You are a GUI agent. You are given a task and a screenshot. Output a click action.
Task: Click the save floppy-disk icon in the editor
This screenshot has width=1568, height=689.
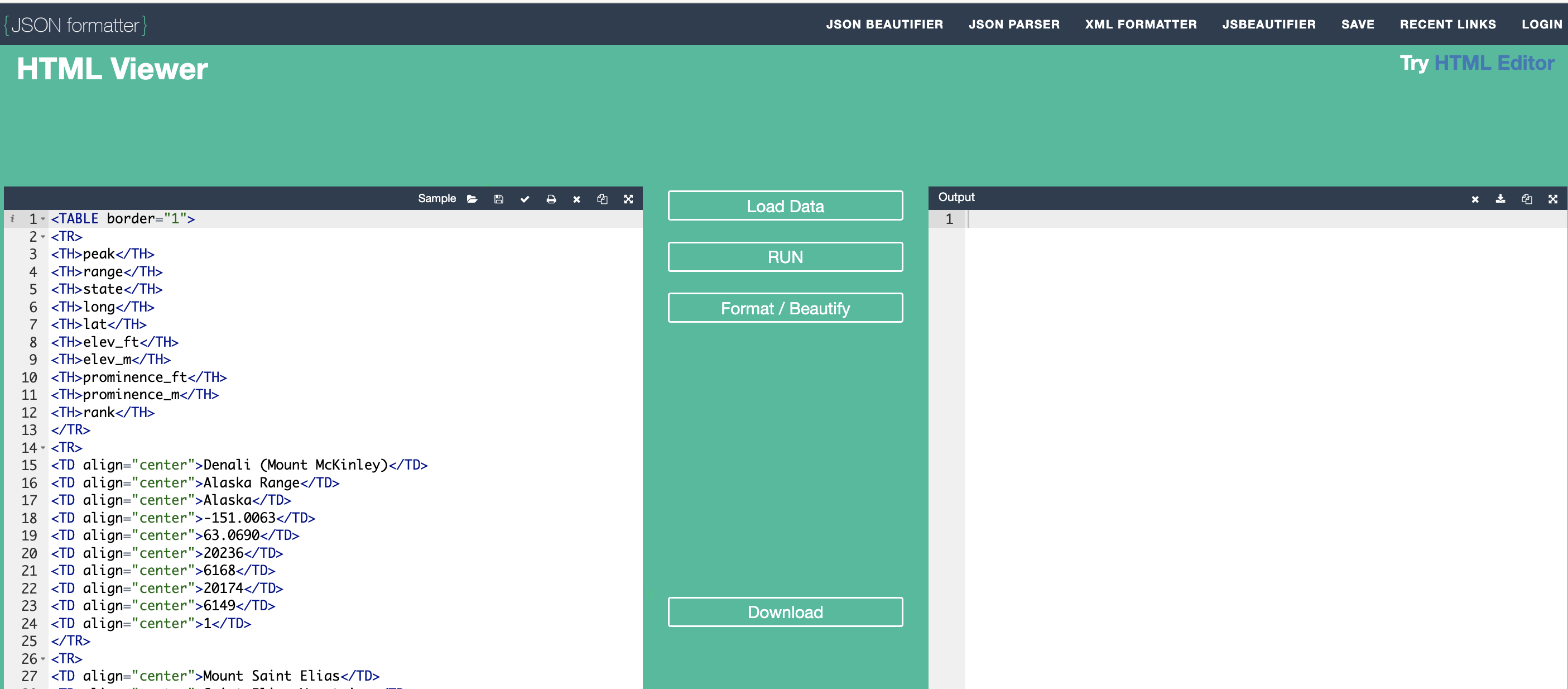pos(498,199)
